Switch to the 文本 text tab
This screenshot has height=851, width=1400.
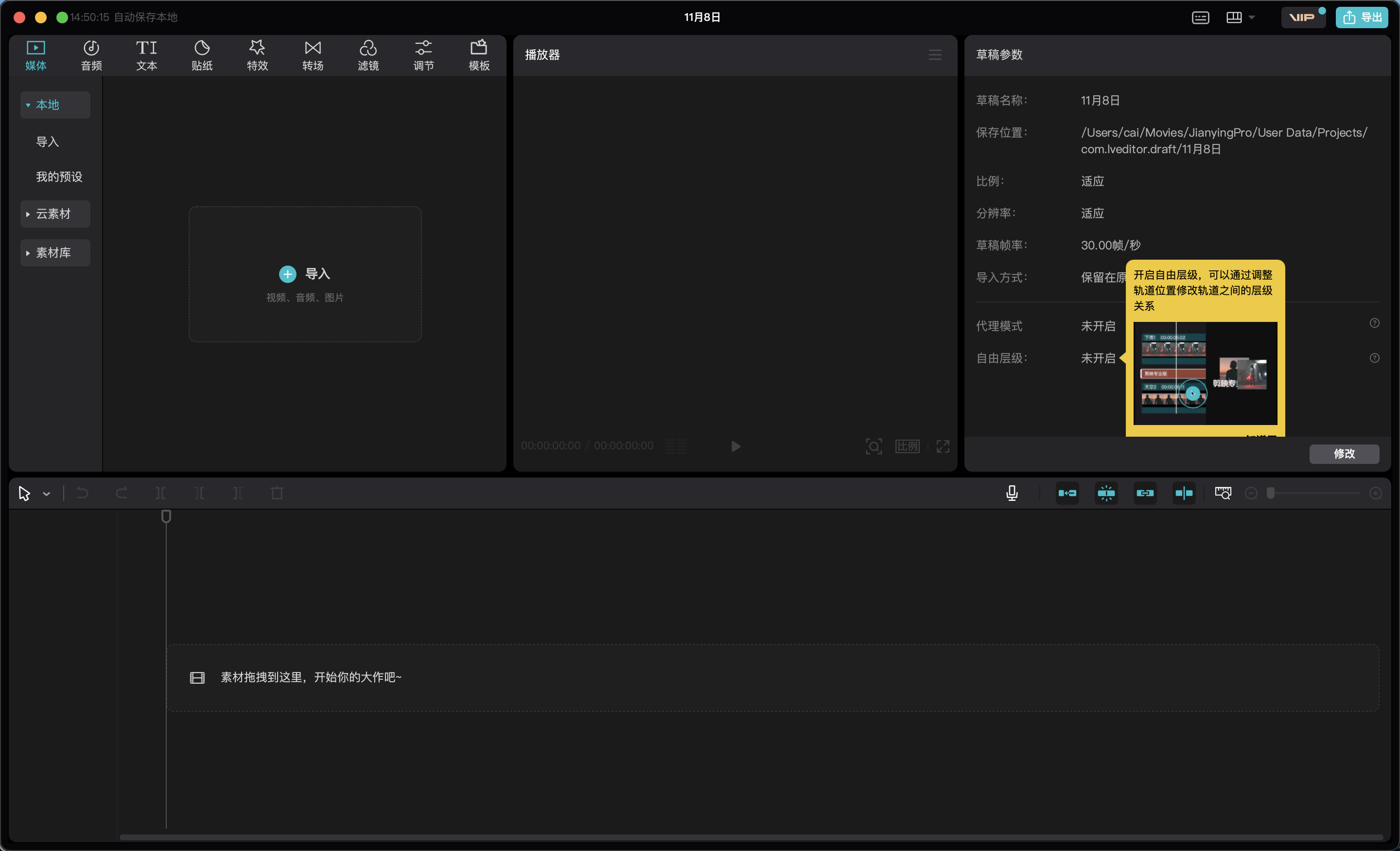pyautogui.click(x=147, y=55)
